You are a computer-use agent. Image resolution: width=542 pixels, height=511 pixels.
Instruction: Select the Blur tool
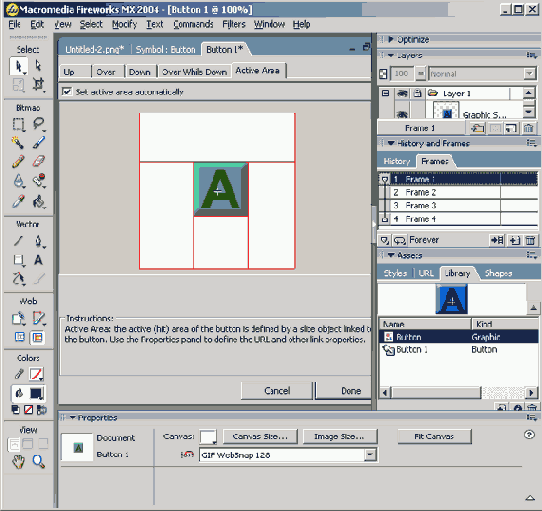coord(18,181)
